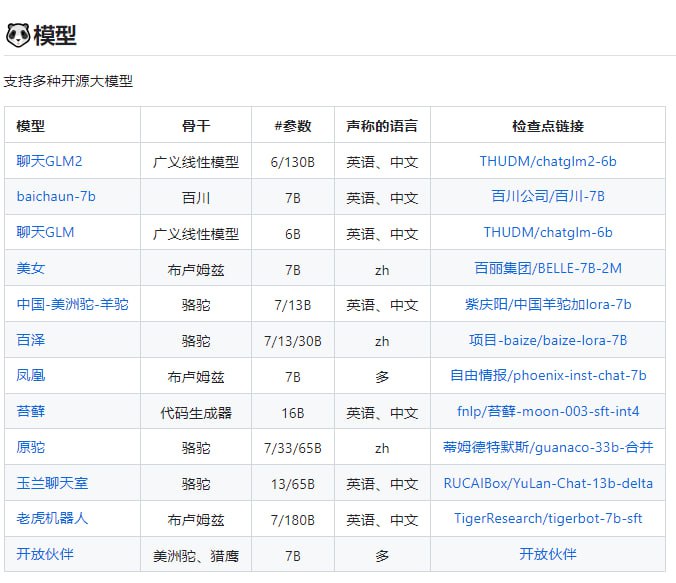Screen dimensions: 676x583
Task: Follow the RUCAIBox/YuLan-Chat-13b-delta checkpoint link
Action: [548, 483]
